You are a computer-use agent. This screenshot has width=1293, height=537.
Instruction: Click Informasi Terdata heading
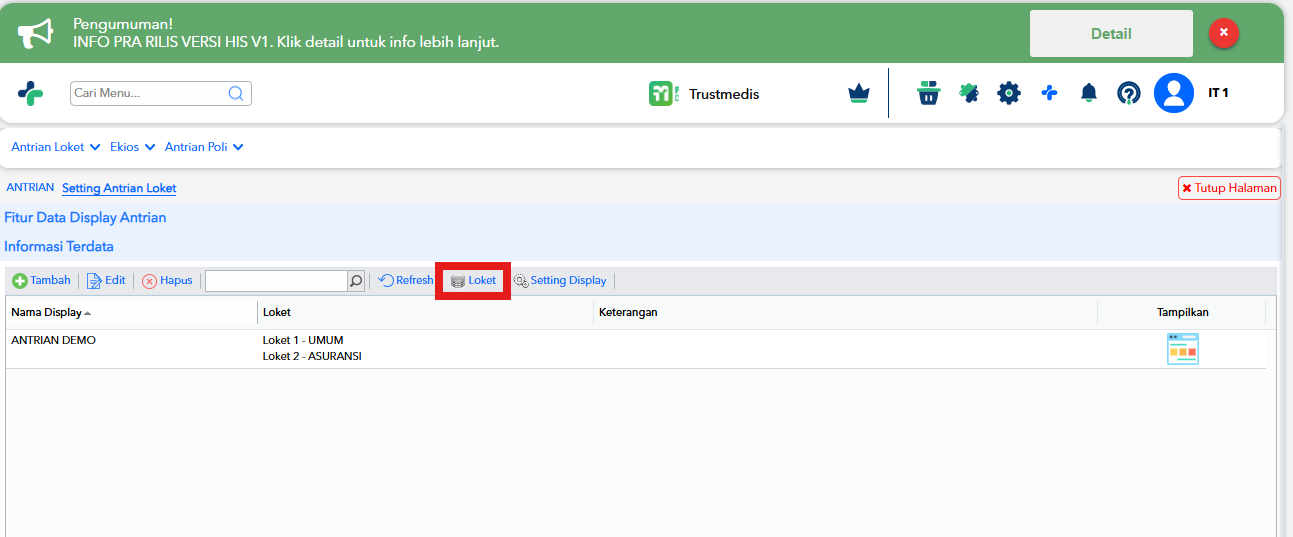59,246
